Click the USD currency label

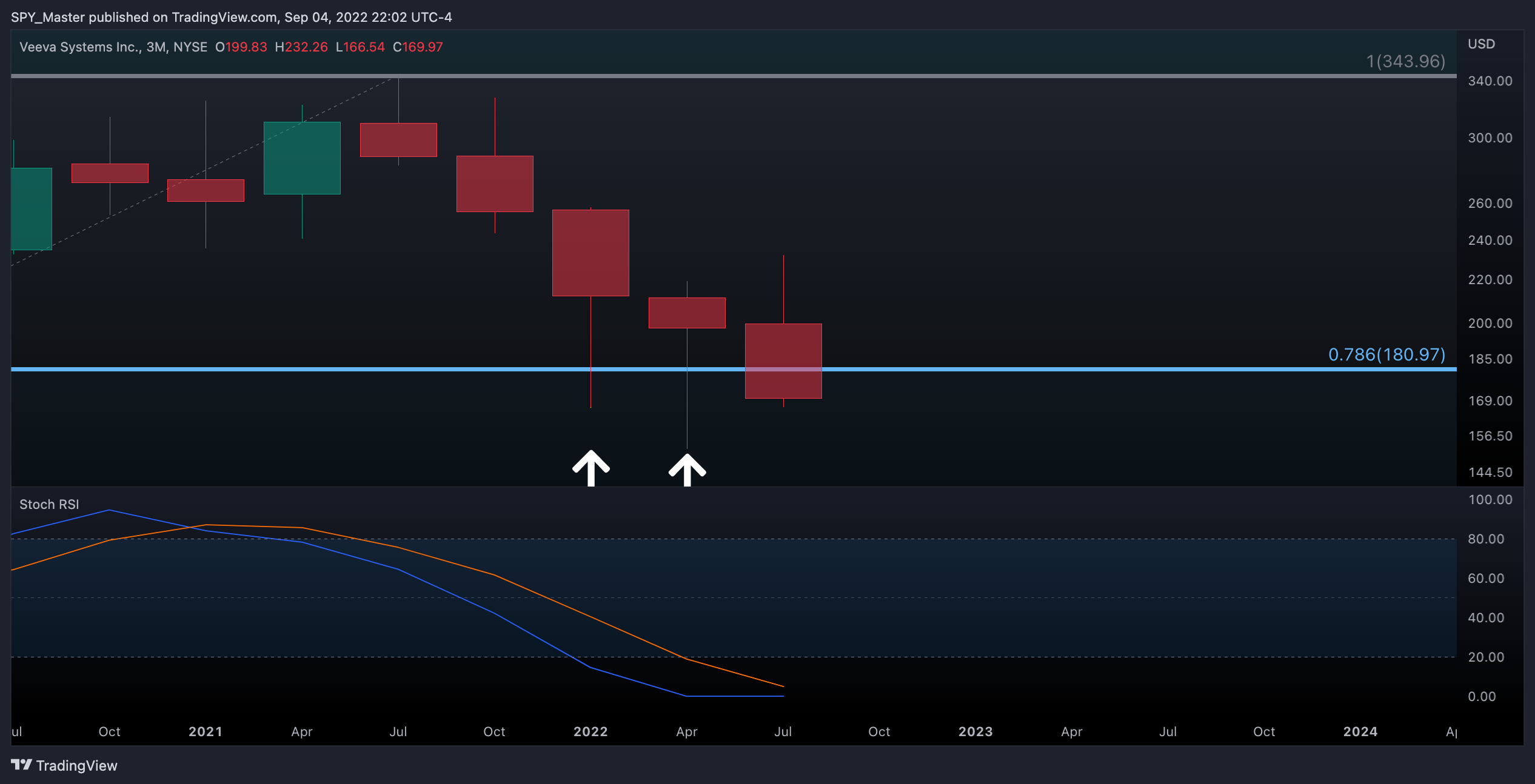coord(1481,44)
